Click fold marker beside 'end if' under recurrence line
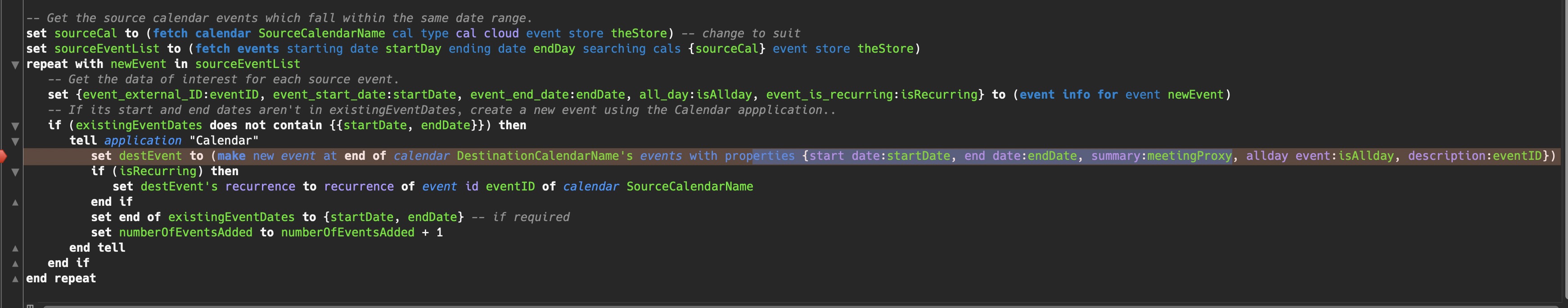 [14, 202]
